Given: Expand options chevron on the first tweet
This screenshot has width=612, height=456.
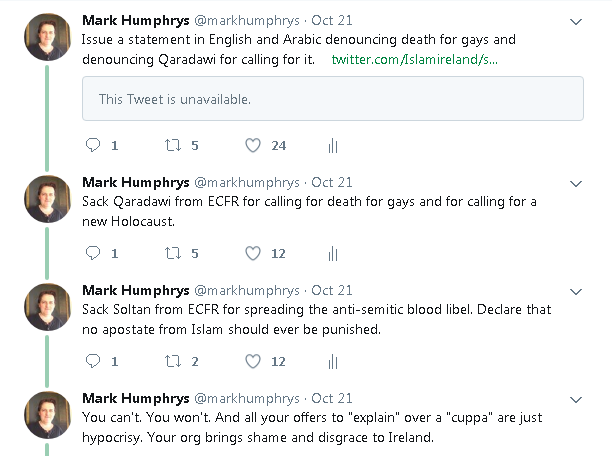Looking at the screenshot, I should click(x=576, y=21).
